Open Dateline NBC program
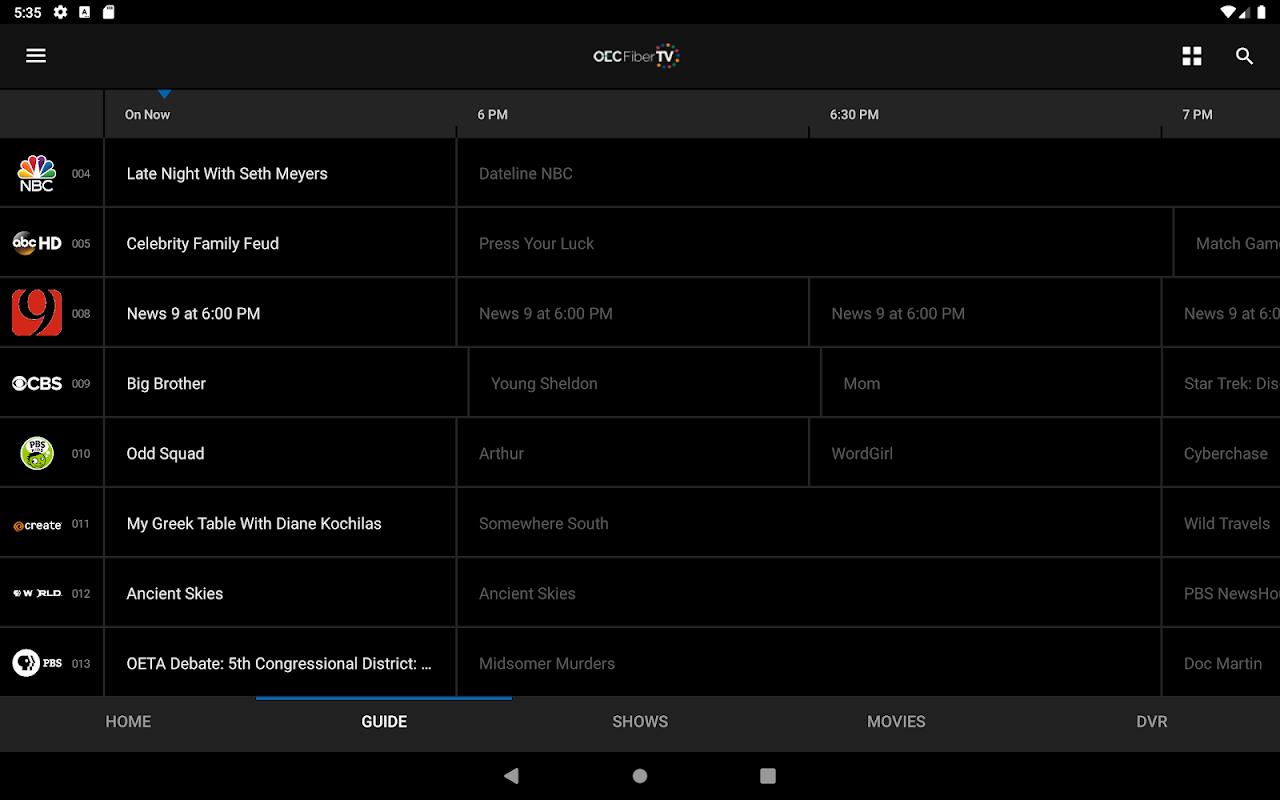The image size is (1280, 800). click(868, 173)
